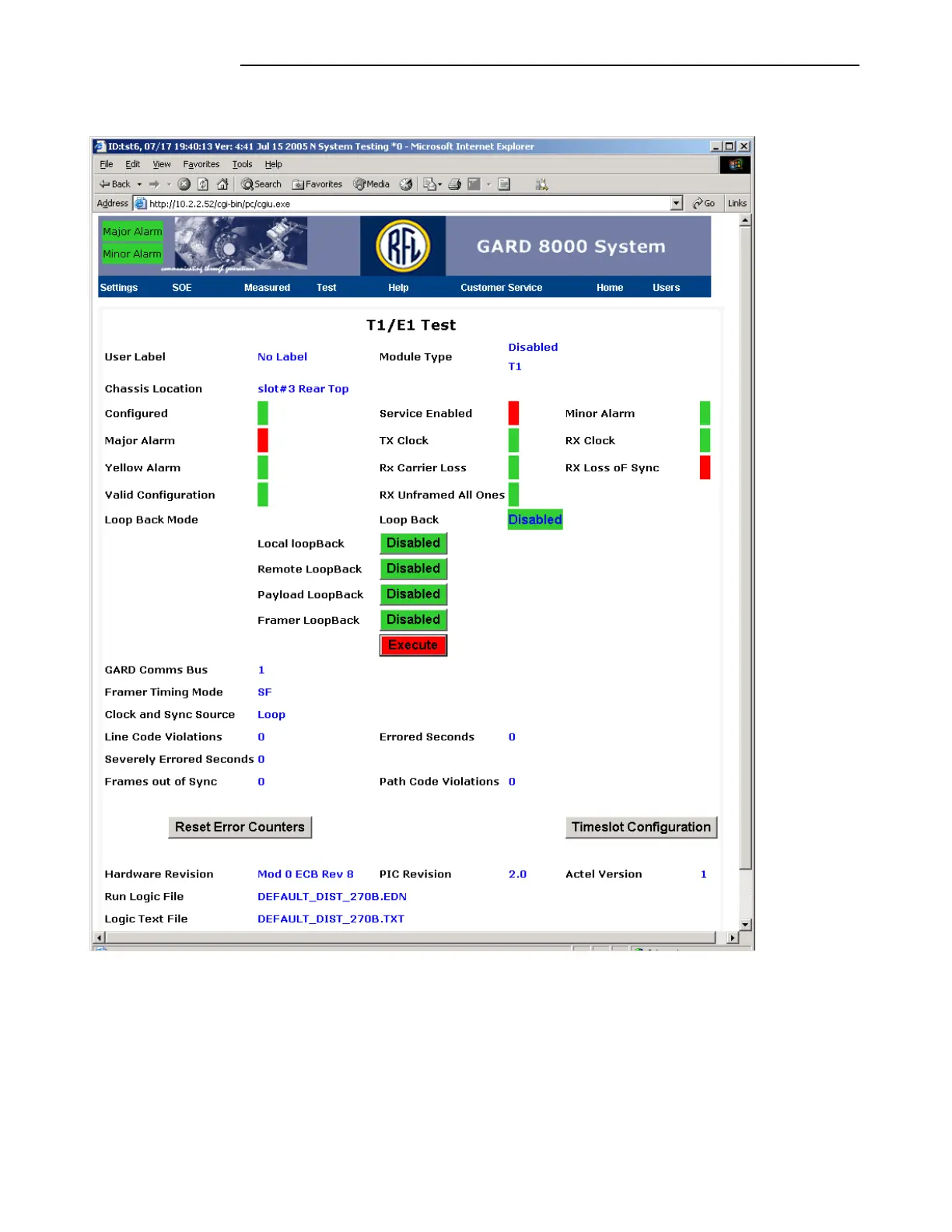Go to the GARD Home navigation tab

coord(610,288)
